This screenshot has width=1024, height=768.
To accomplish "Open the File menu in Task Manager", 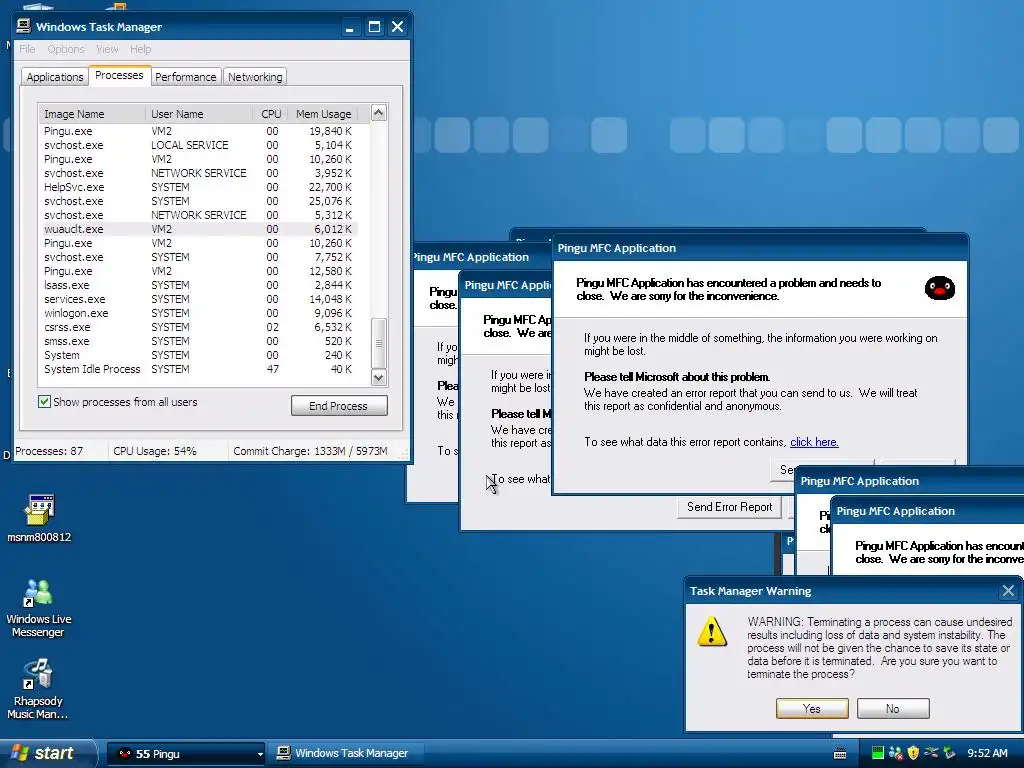I will [x=27, y=49].
